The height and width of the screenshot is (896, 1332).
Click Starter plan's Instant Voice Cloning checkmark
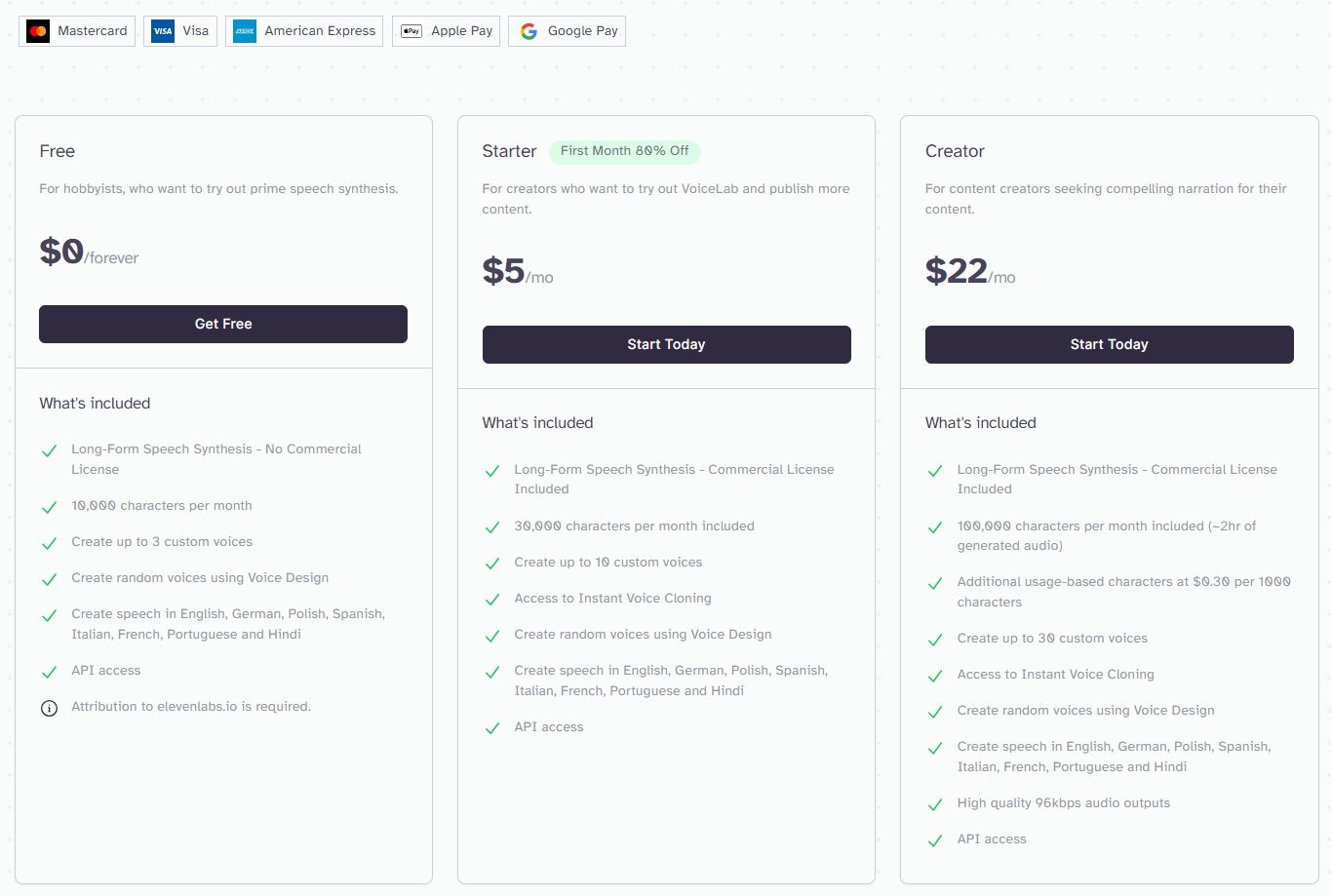pyautogui.click(x=492, y=600)
